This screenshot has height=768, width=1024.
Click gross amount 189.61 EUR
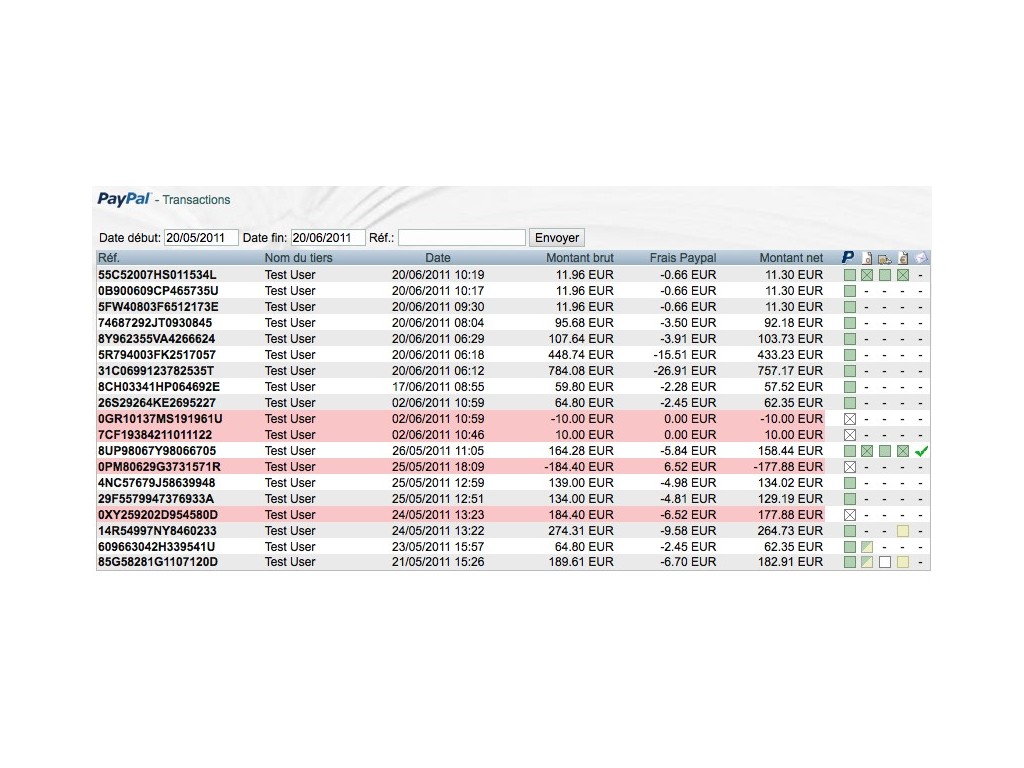(x=581, y=562)
